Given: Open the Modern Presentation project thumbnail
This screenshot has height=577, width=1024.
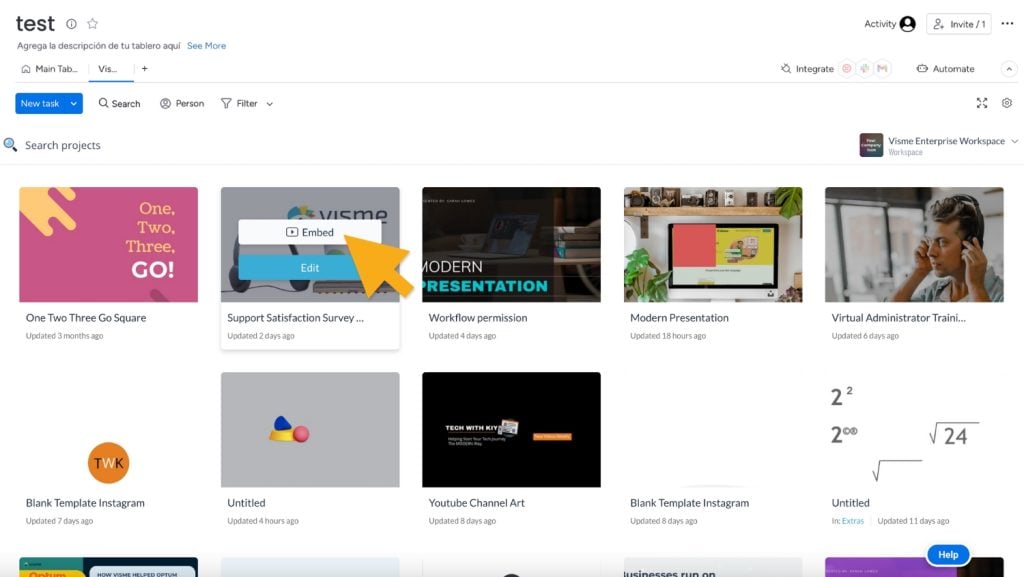Looking at the screenshot, I should [712, 243].
